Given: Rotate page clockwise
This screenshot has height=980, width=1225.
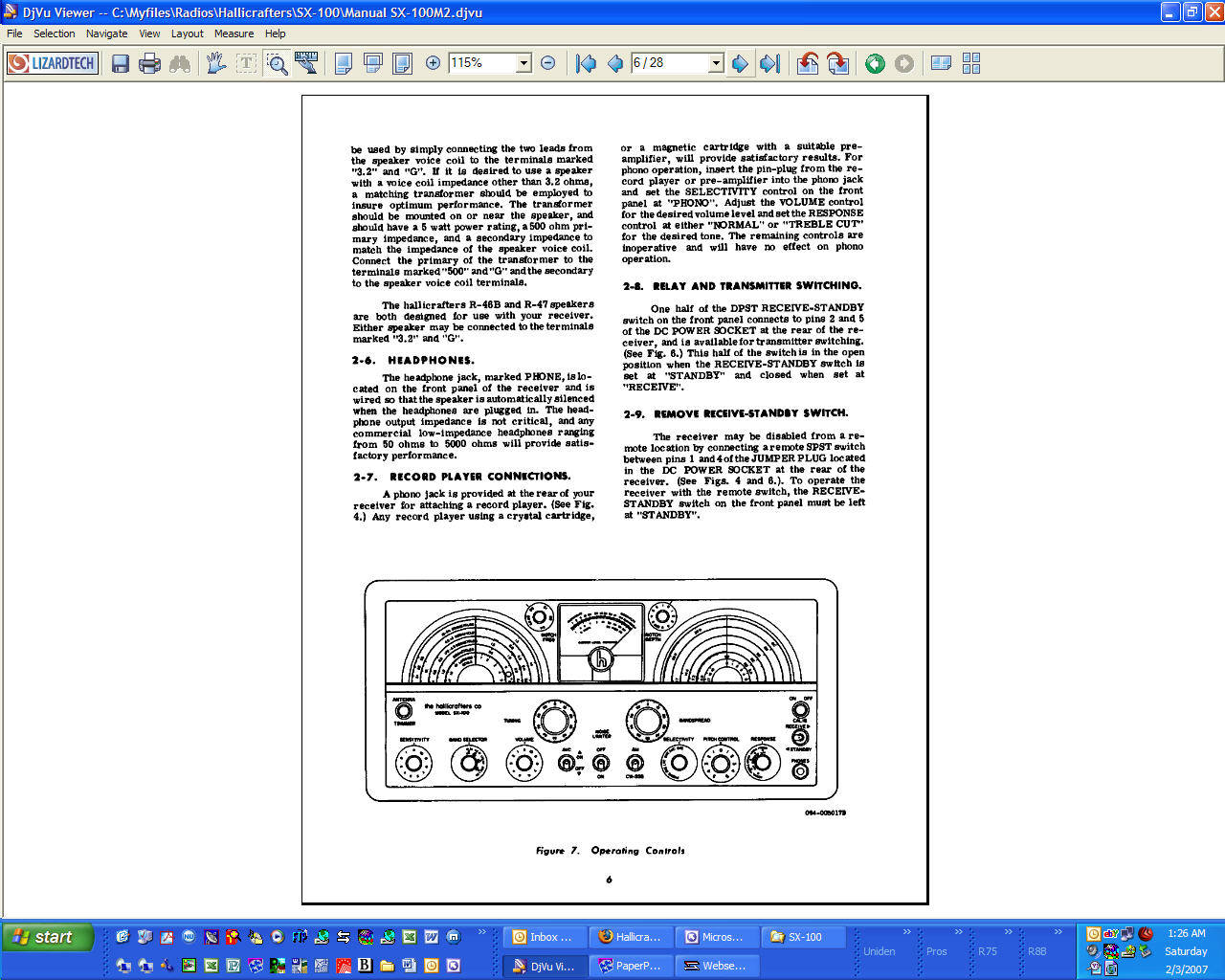Looking at the screenshot, I should click(837, 63).
